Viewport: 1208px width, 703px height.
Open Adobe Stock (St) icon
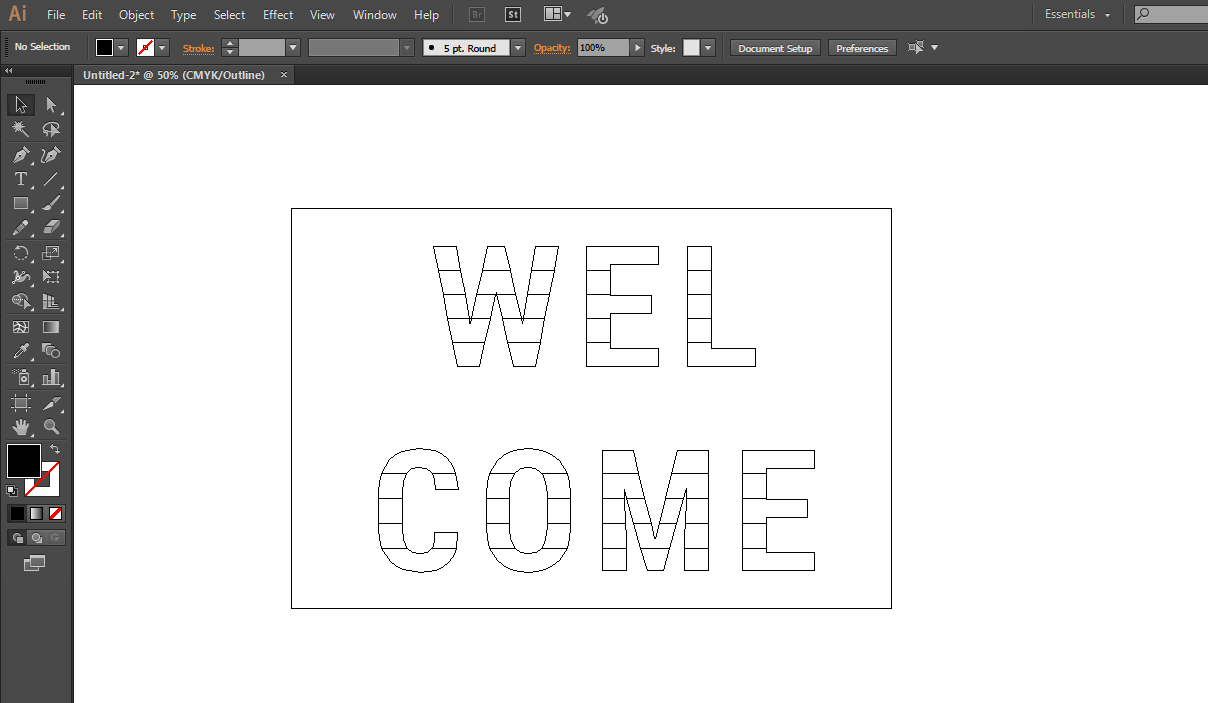tap(513, 15)
